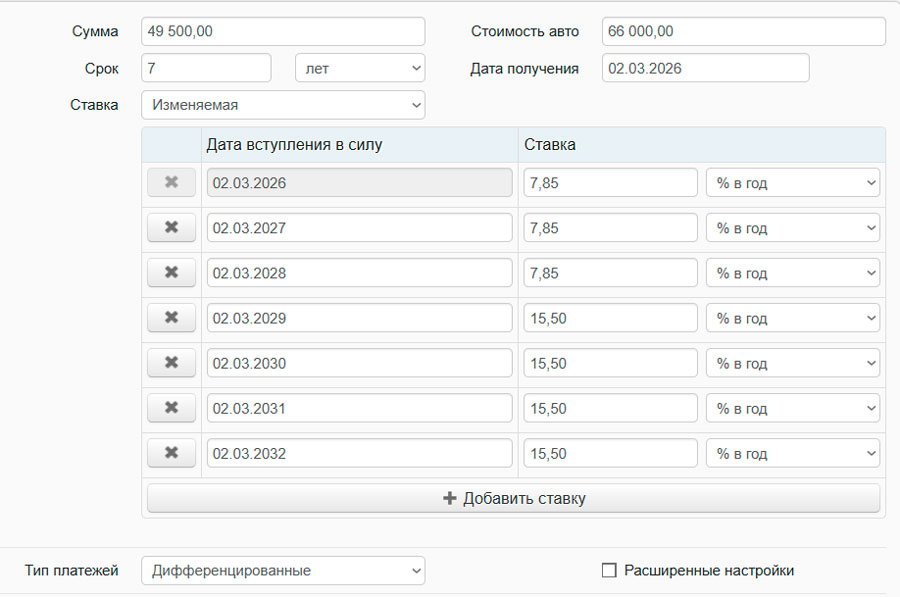The height and width of the screenshot is (597, 900).
Task: Delete the 02.03.2028 rate row
Action: point(171,273)
